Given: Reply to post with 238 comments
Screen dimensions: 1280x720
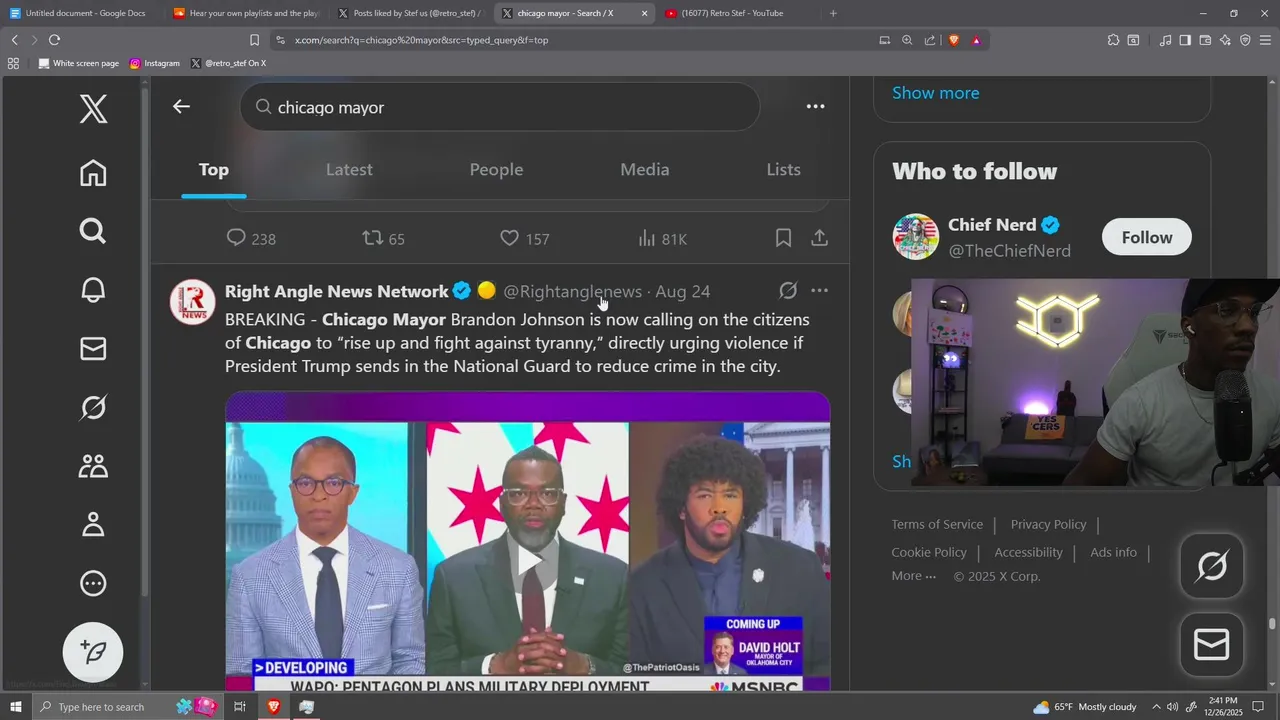Looking at the screenshot, I should (x=251, y=238).
